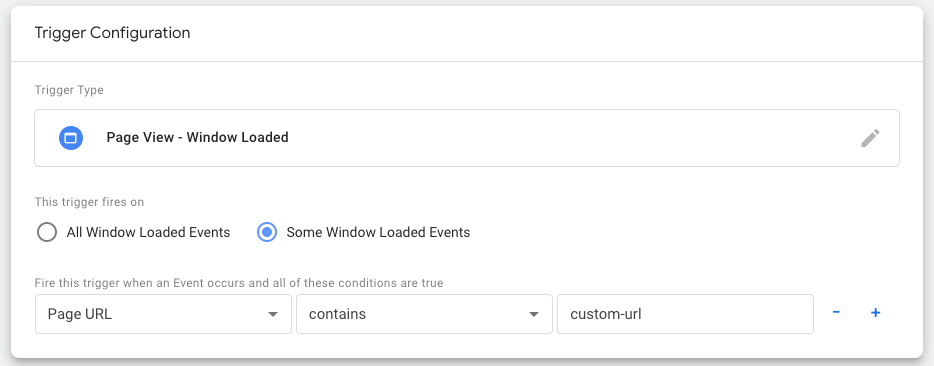The width and height of the screenshot is (934, 366).
Task: Click the pencil edit icon for trigger type
Action: (x=870, y=138)
